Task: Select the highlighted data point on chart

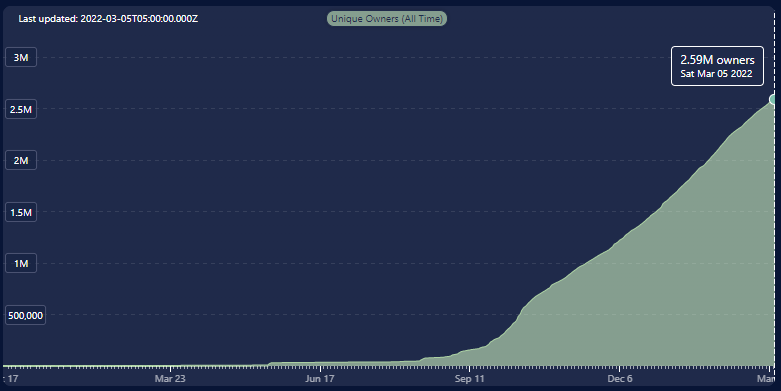Action: [x=774, y=99]
